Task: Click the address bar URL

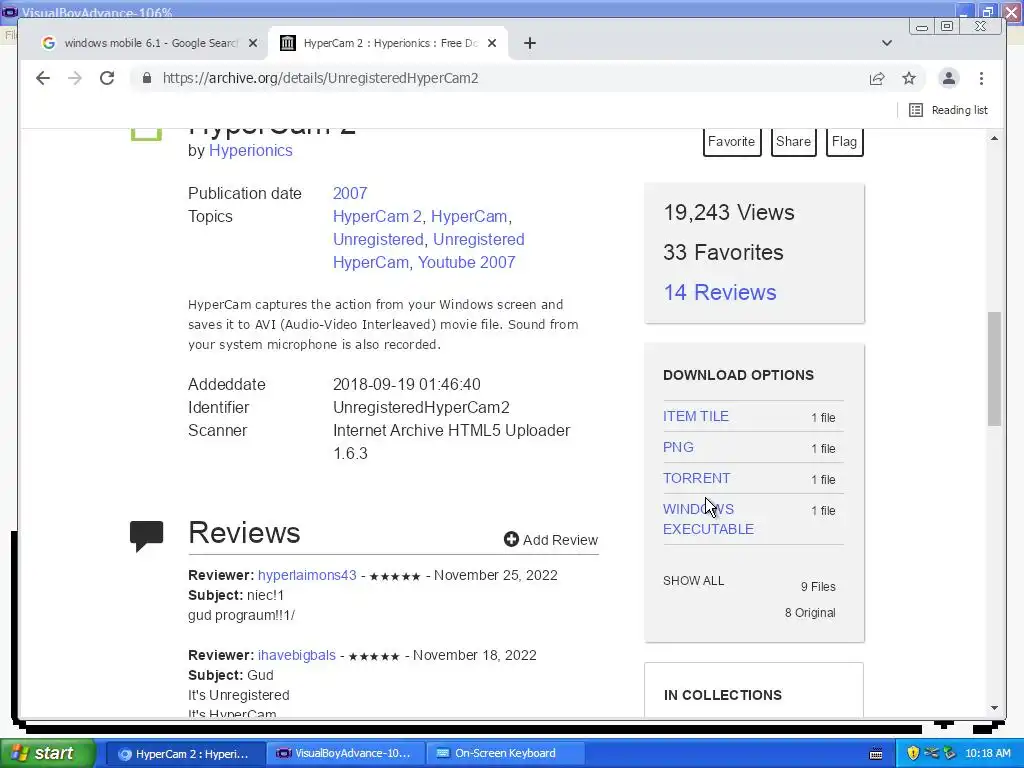Action: point(321,78)
